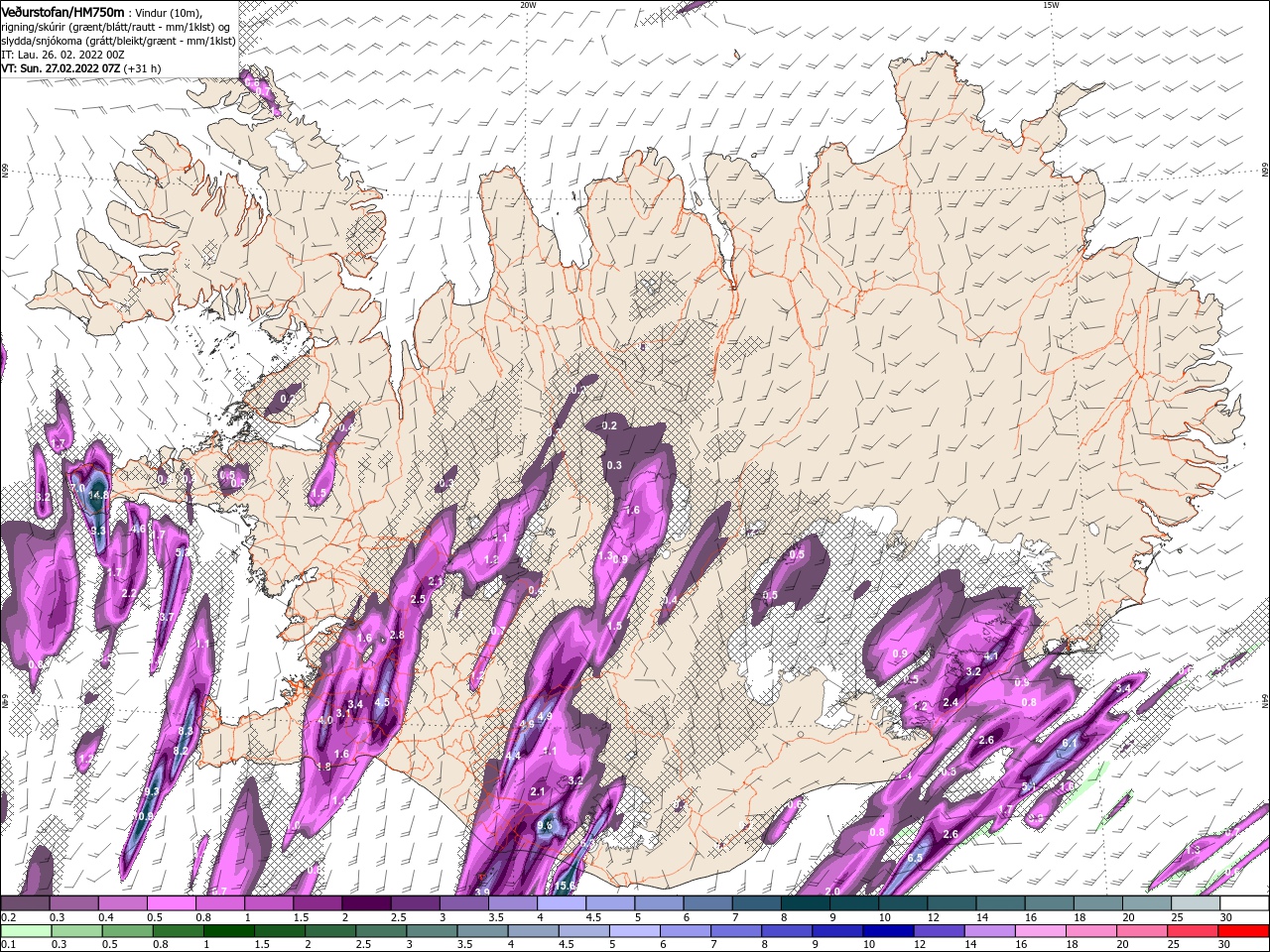Click the top-row legend swatch between 0.3 and 0.4
Screen dimensions: 1270x952
point(73,903)
